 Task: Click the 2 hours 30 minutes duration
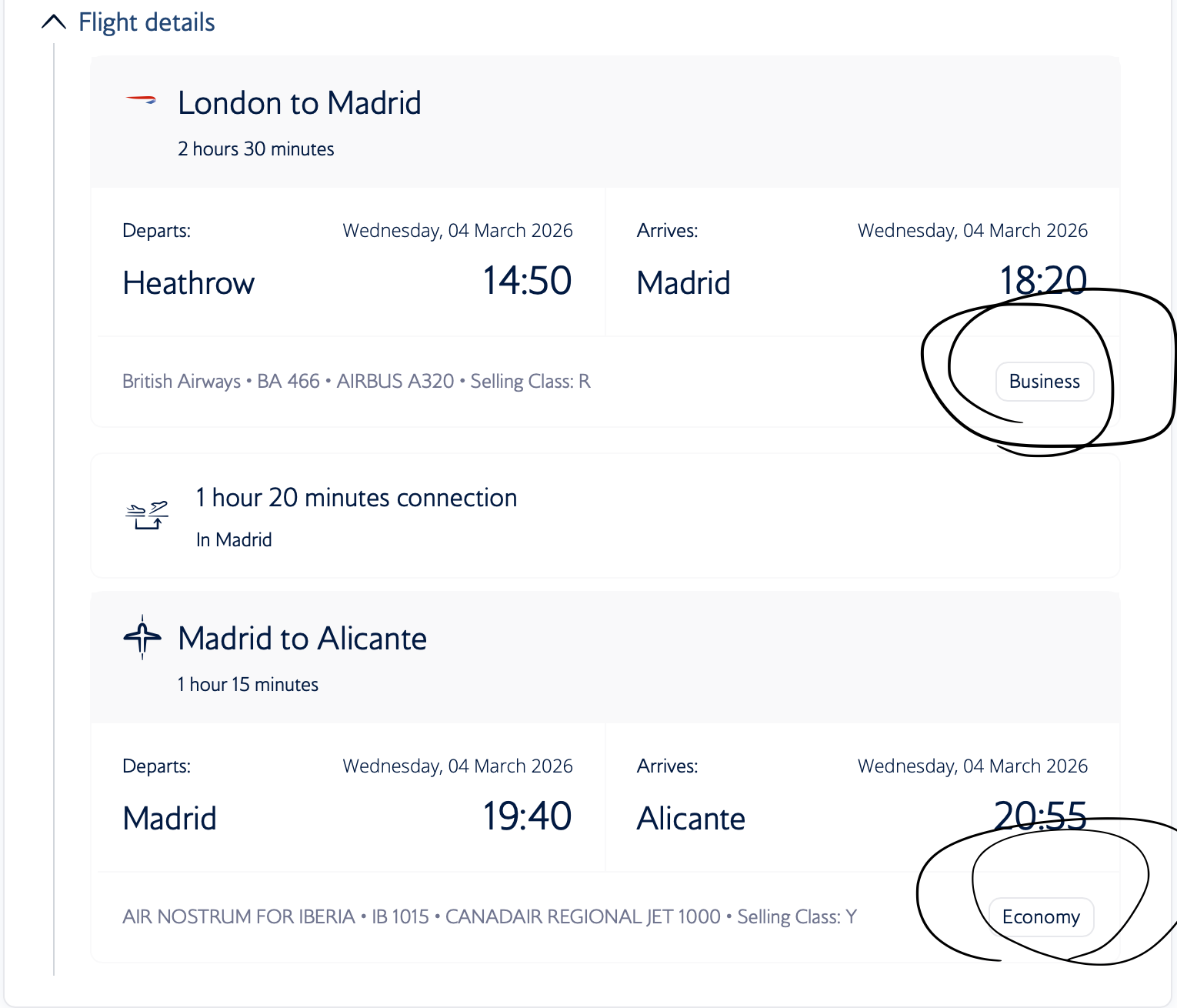coord(256,149)
